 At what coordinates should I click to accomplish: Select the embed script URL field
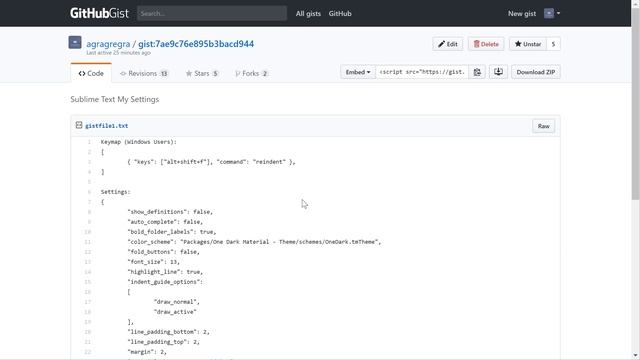coord(422,72)
